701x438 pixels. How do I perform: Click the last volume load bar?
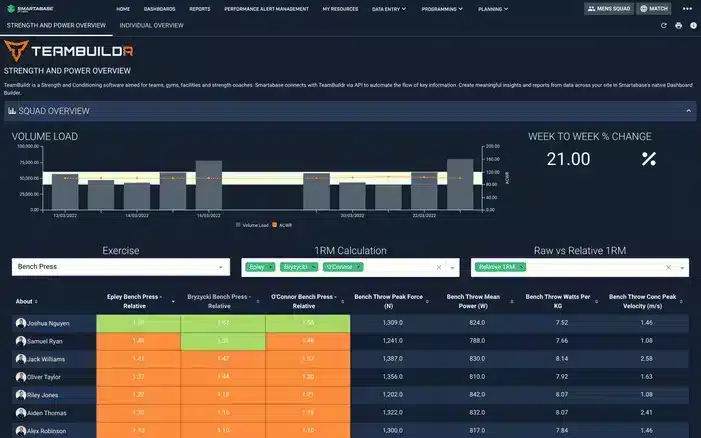(460, 184)
